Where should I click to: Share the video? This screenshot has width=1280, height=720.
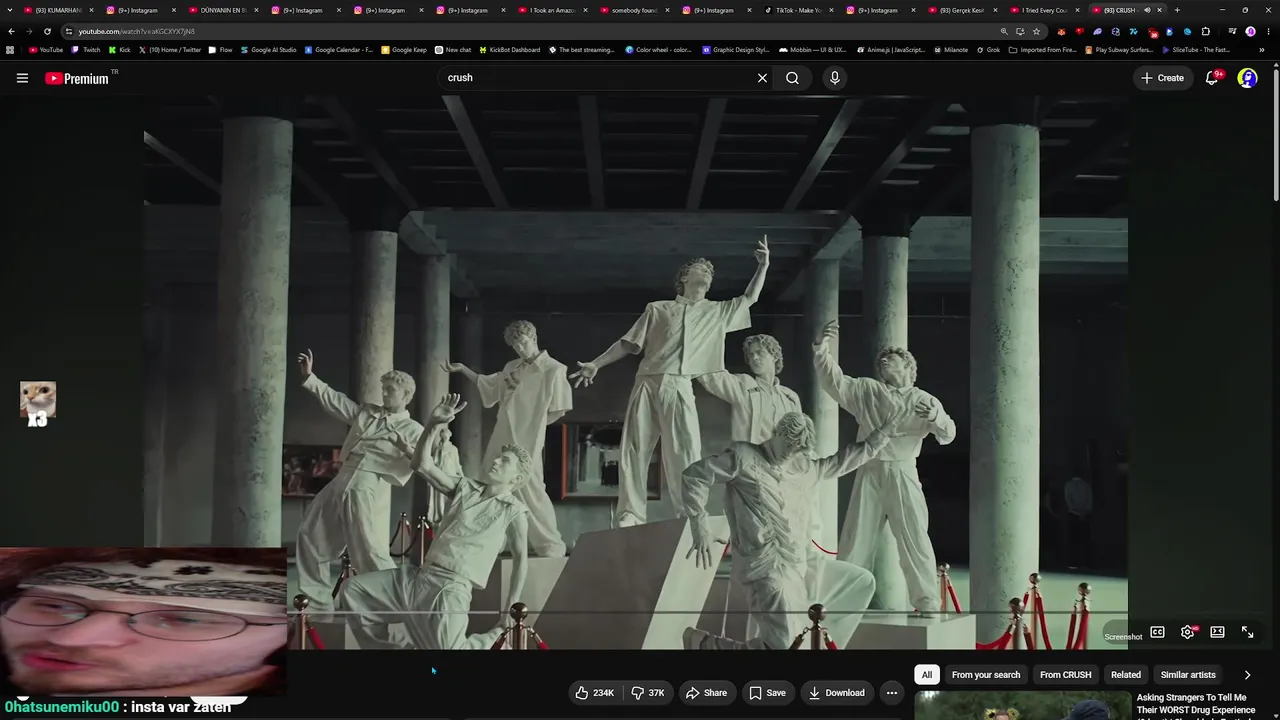pos(706,693)
